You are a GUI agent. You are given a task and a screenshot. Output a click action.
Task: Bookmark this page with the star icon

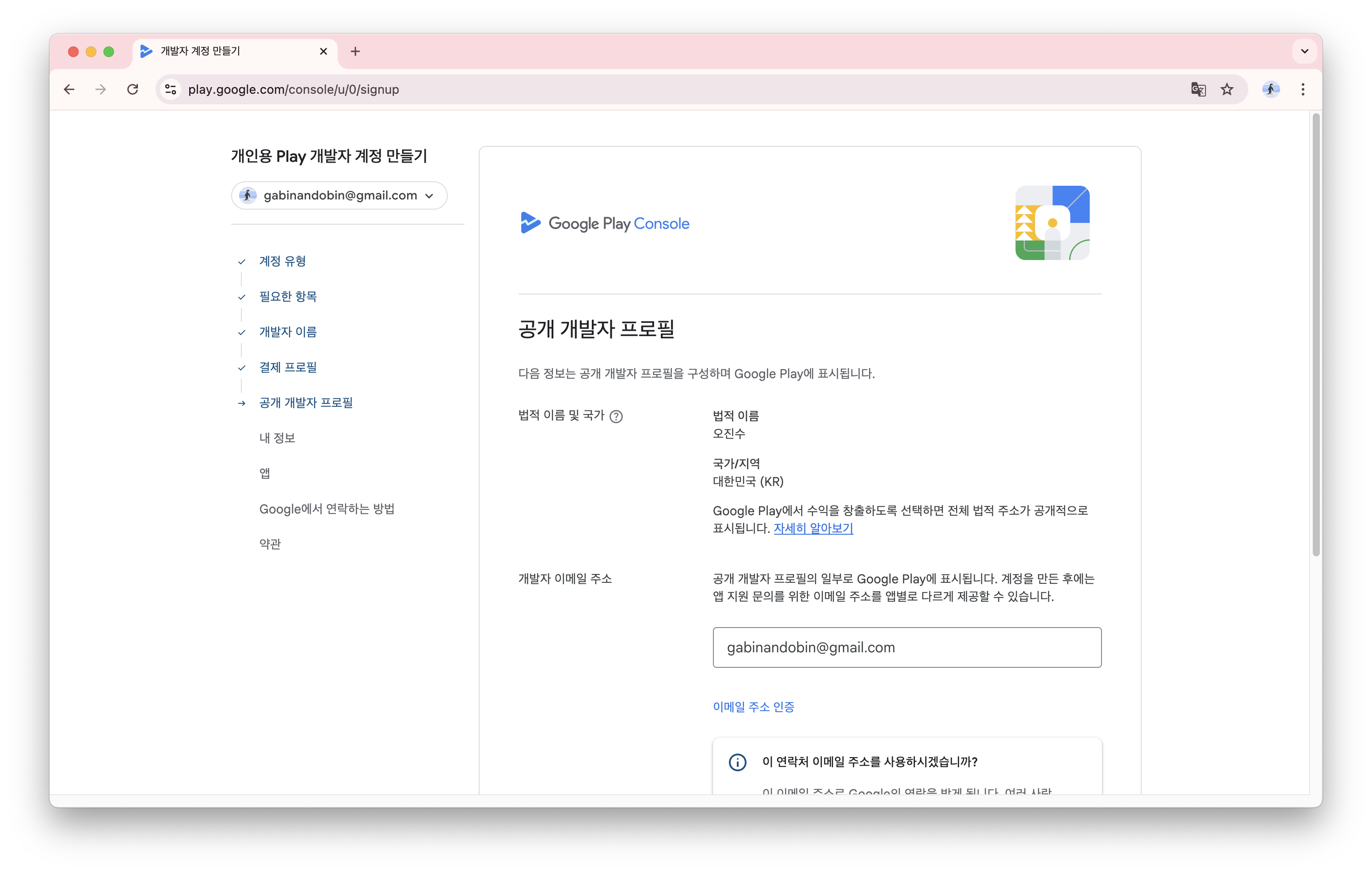[x=1227, y=89]
